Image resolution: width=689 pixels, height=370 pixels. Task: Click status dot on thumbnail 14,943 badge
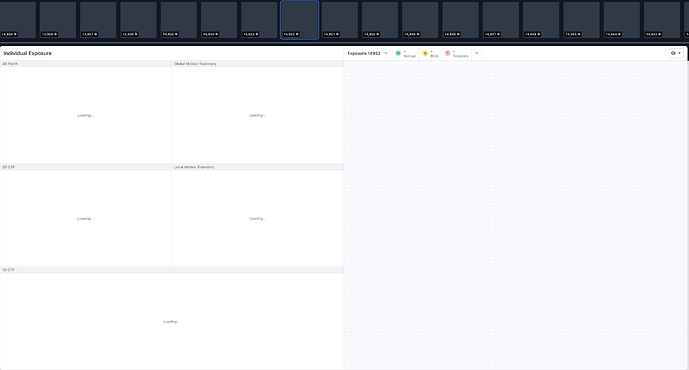pos(660,34)
